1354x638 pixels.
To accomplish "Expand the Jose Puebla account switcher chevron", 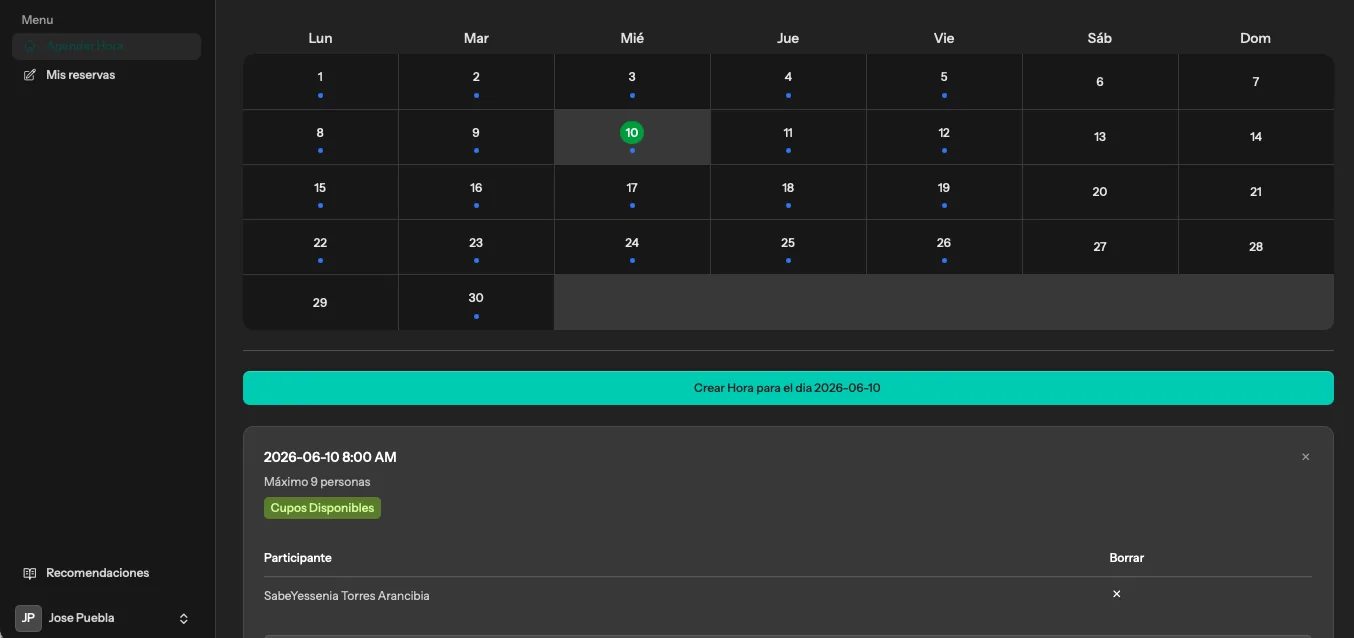I will (x=184, y=619).
